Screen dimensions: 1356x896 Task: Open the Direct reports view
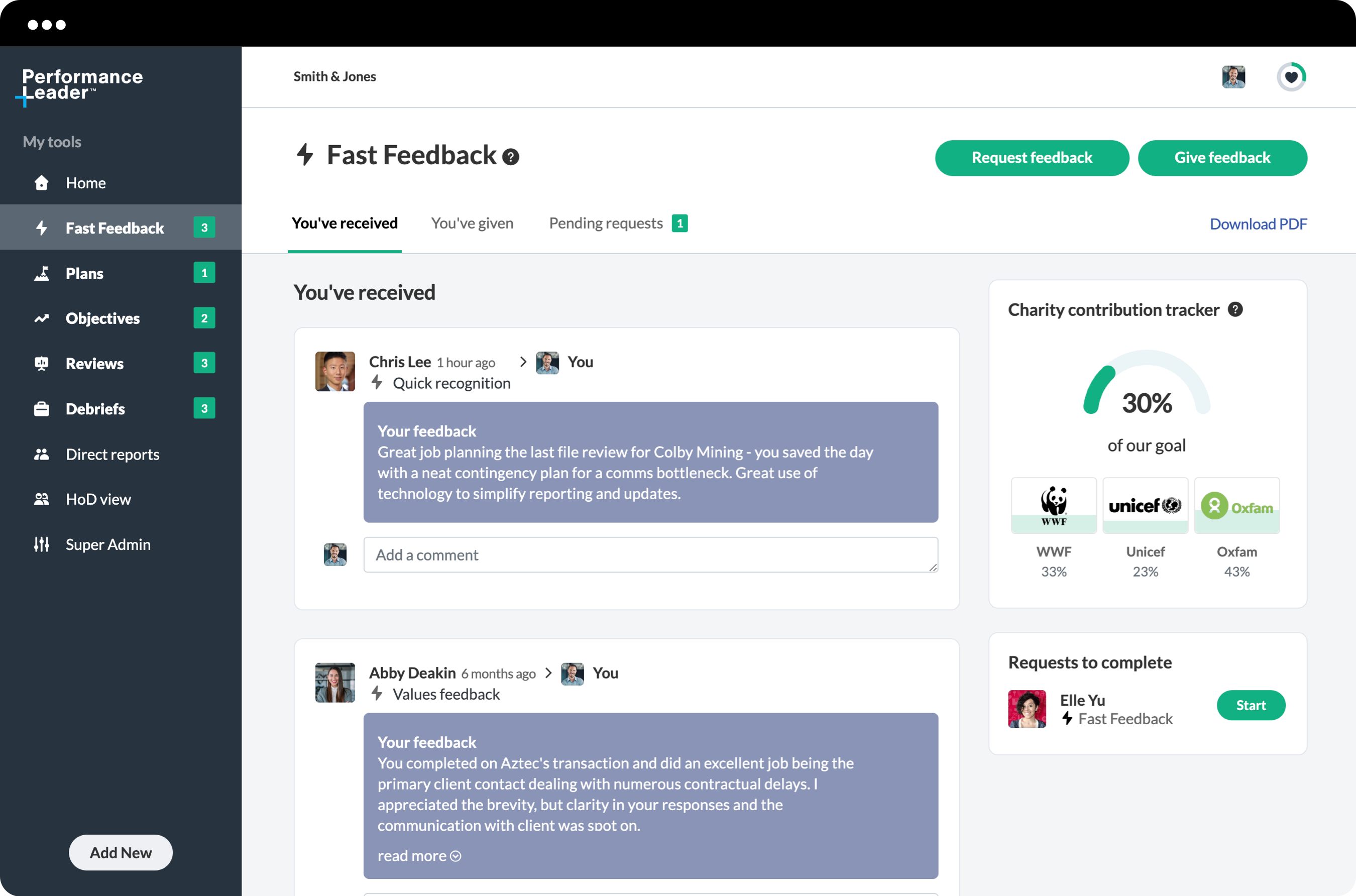point(112,455)
